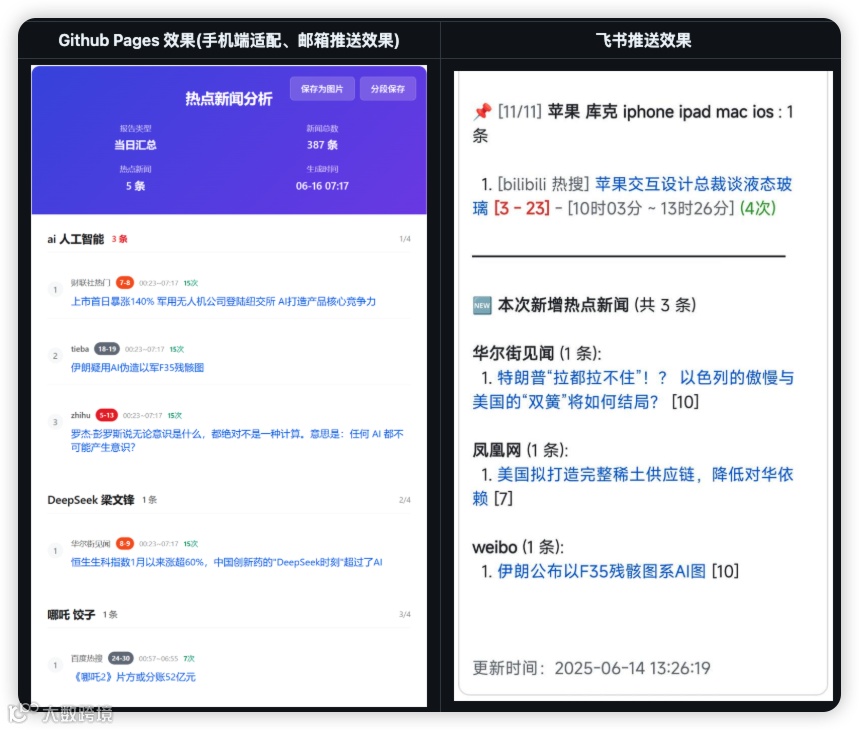The height and width of the screenshot is (730, 859).
Task: Click the 3 条 count beside ai 人工智能
Action: [x=119, y=239]
